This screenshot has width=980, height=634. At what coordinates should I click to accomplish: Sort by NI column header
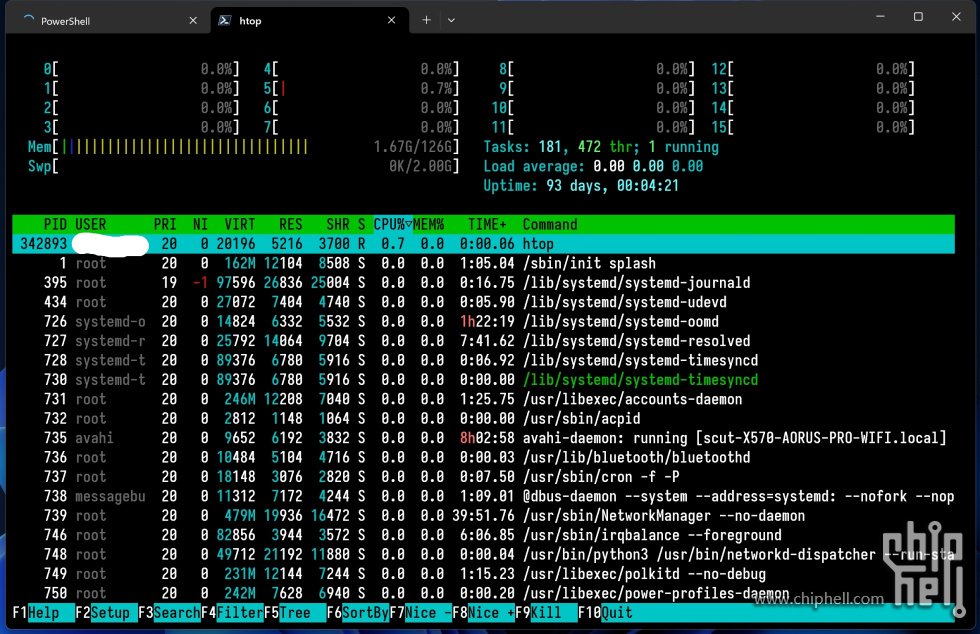point(200,224)
